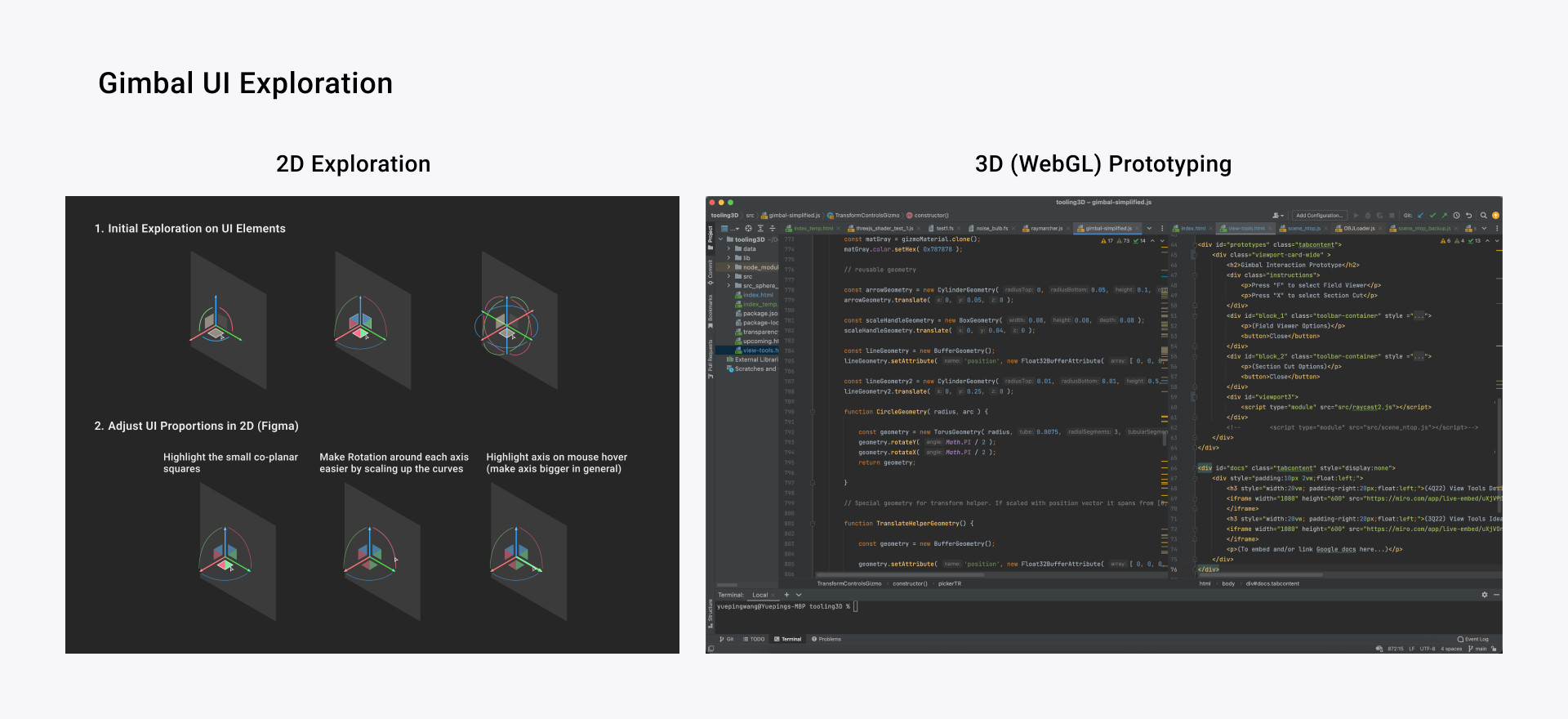This screenshot has height=719, width=1568.
Task: Click the Git commit checkmark icon
Action: (1432, 216)
